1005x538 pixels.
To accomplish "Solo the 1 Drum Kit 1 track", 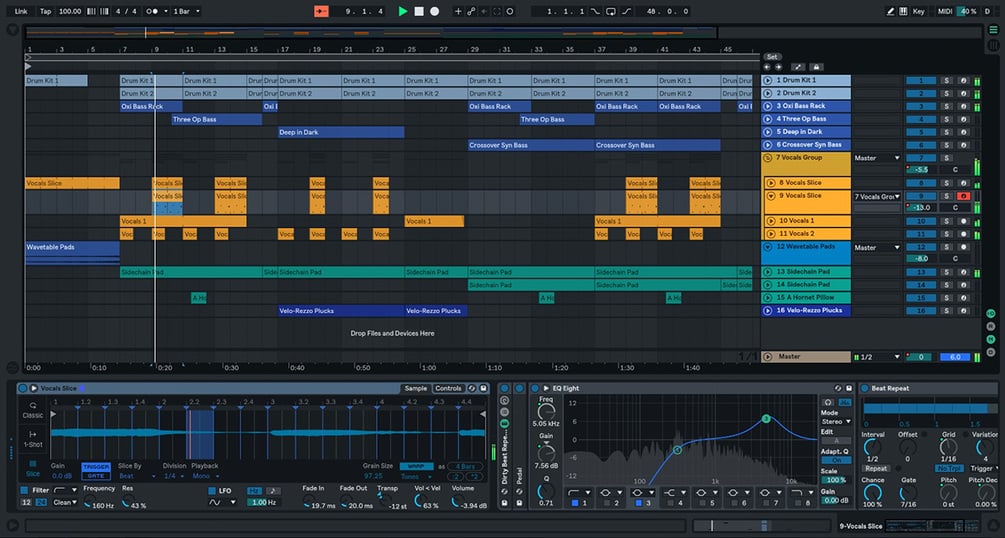I will (x=946, y=81).
